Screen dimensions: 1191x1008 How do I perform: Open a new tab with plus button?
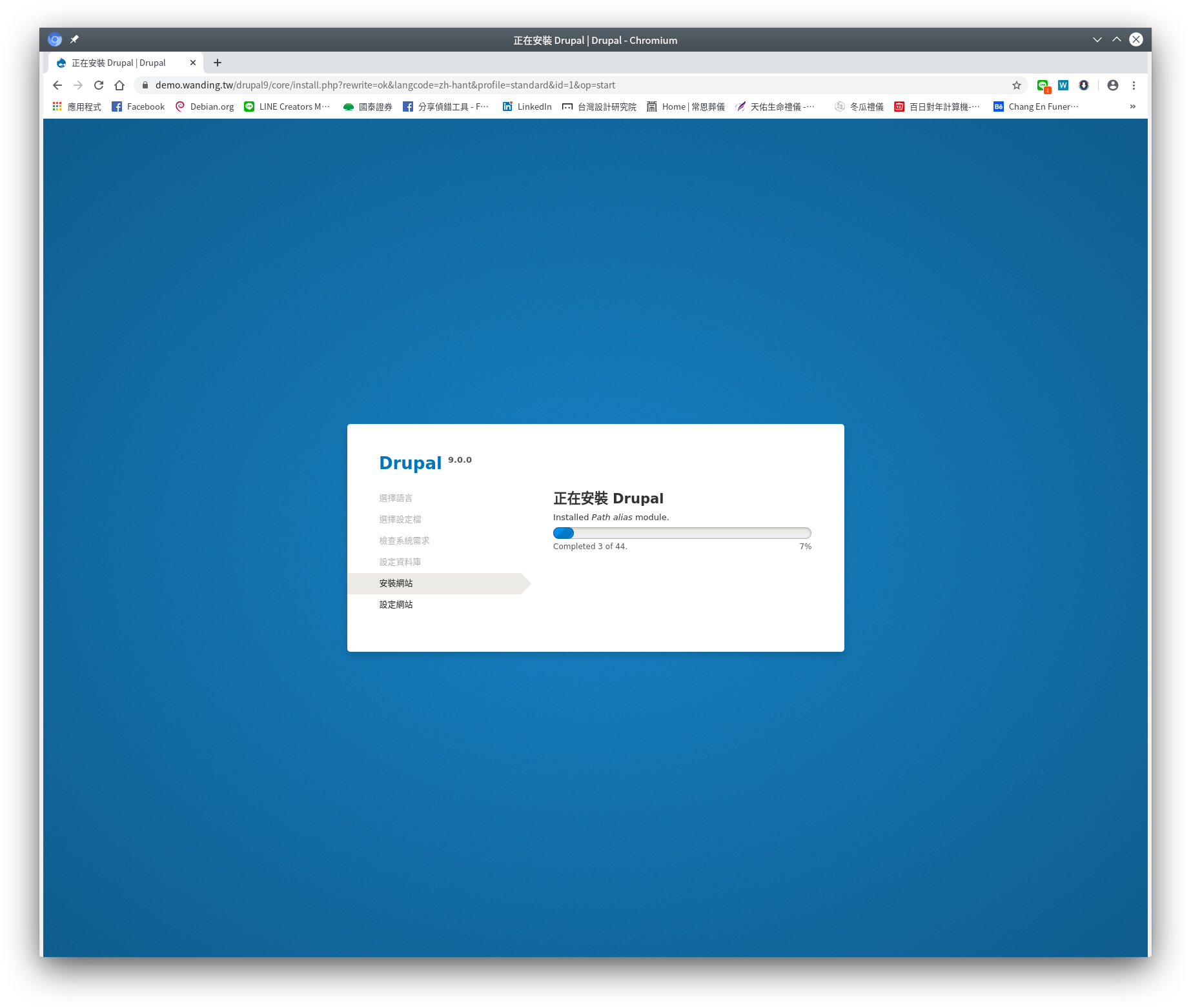click(x=218, y=63)
